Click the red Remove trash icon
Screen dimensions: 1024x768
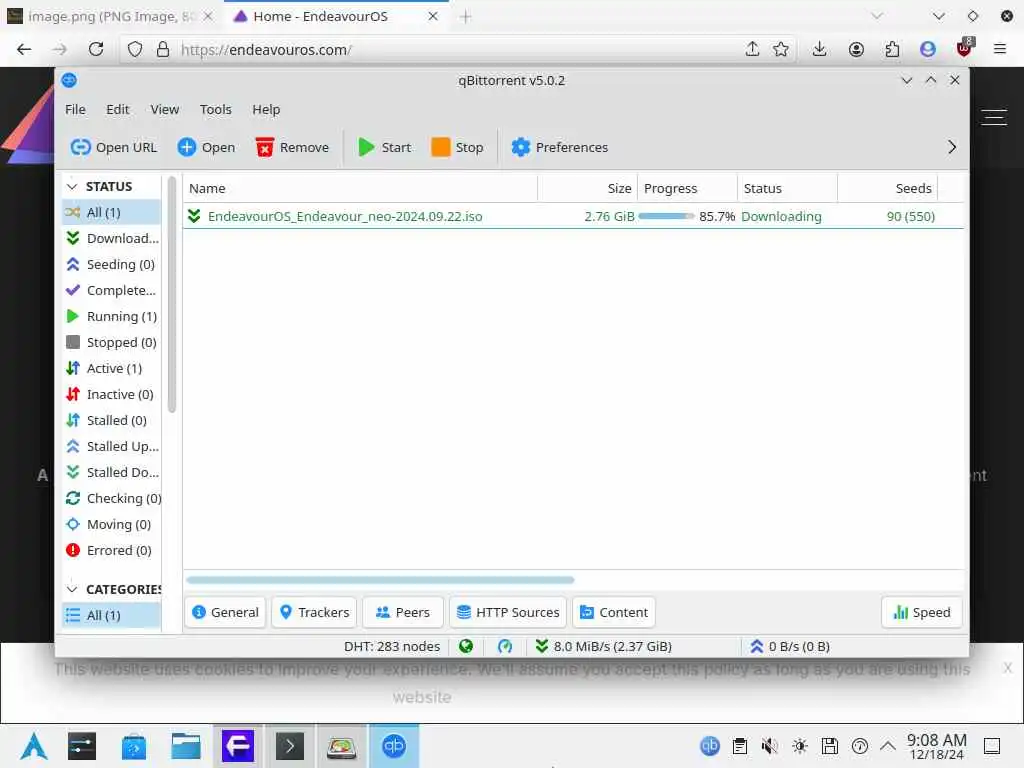pyautogui.click(x=264, y=147)
